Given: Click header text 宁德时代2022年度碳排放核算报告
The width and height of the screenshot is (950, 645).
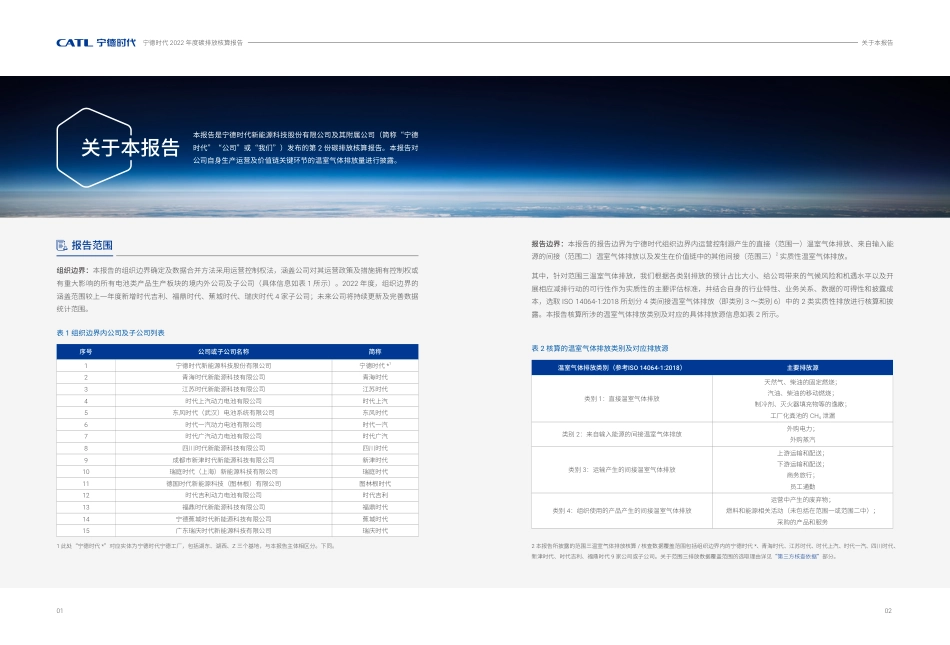Looking at the screenshot, I should pyautogui.click(x=193, y=43).
